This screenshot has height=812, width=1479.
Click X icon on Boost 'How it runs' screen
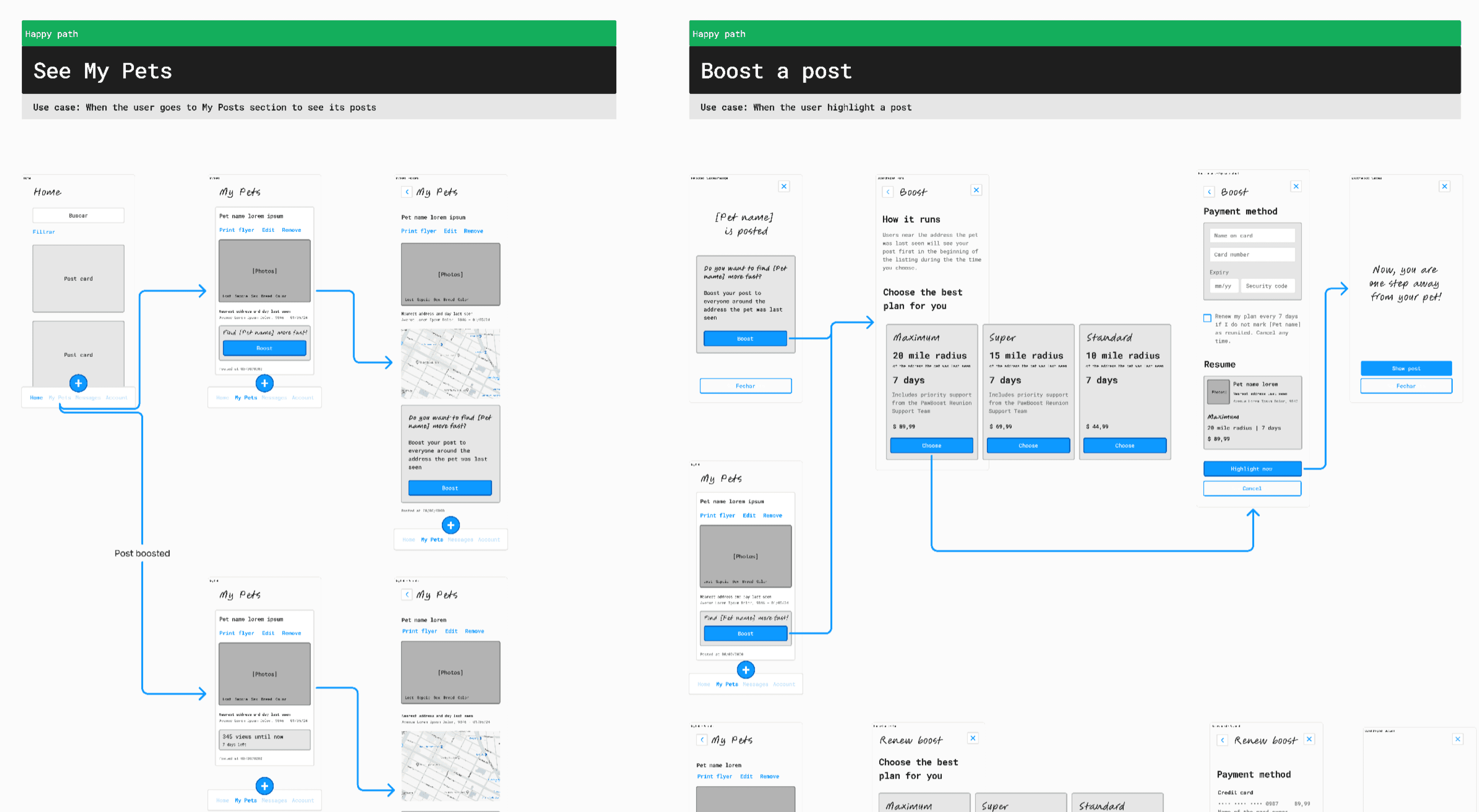tap(976, 190)
